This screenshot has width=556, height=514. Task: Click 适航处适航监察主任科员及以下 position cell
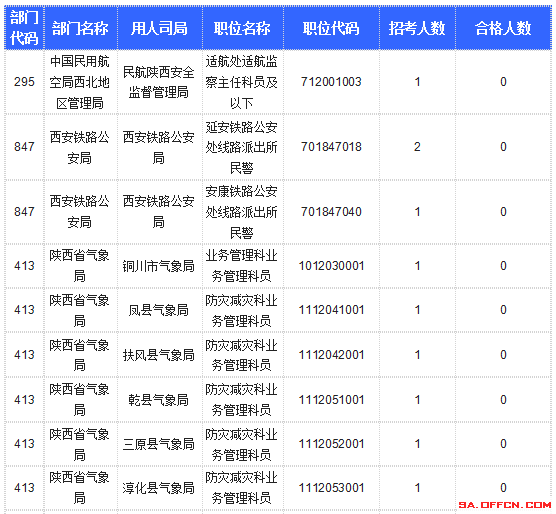242,82
